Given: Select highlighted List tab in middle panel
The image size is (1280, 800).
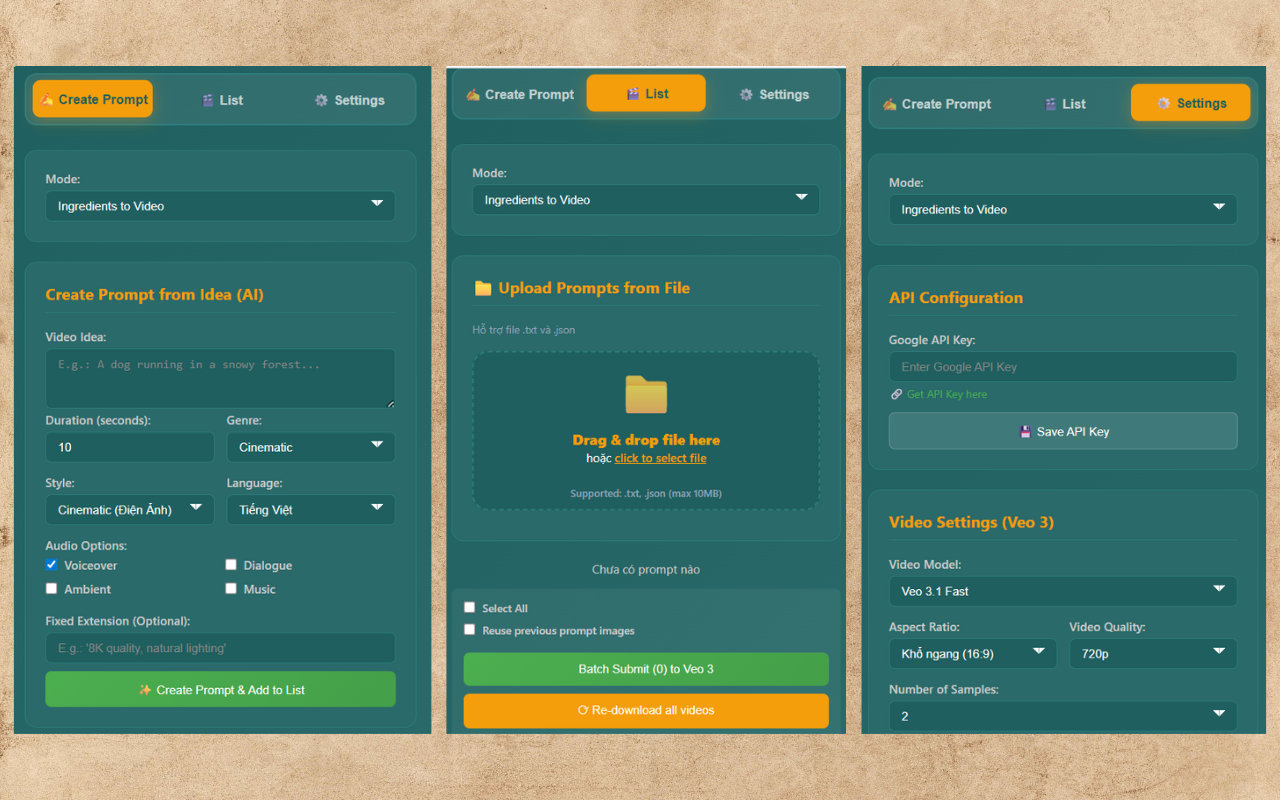Looking at the screenshot, I should (x=646, y=93).
